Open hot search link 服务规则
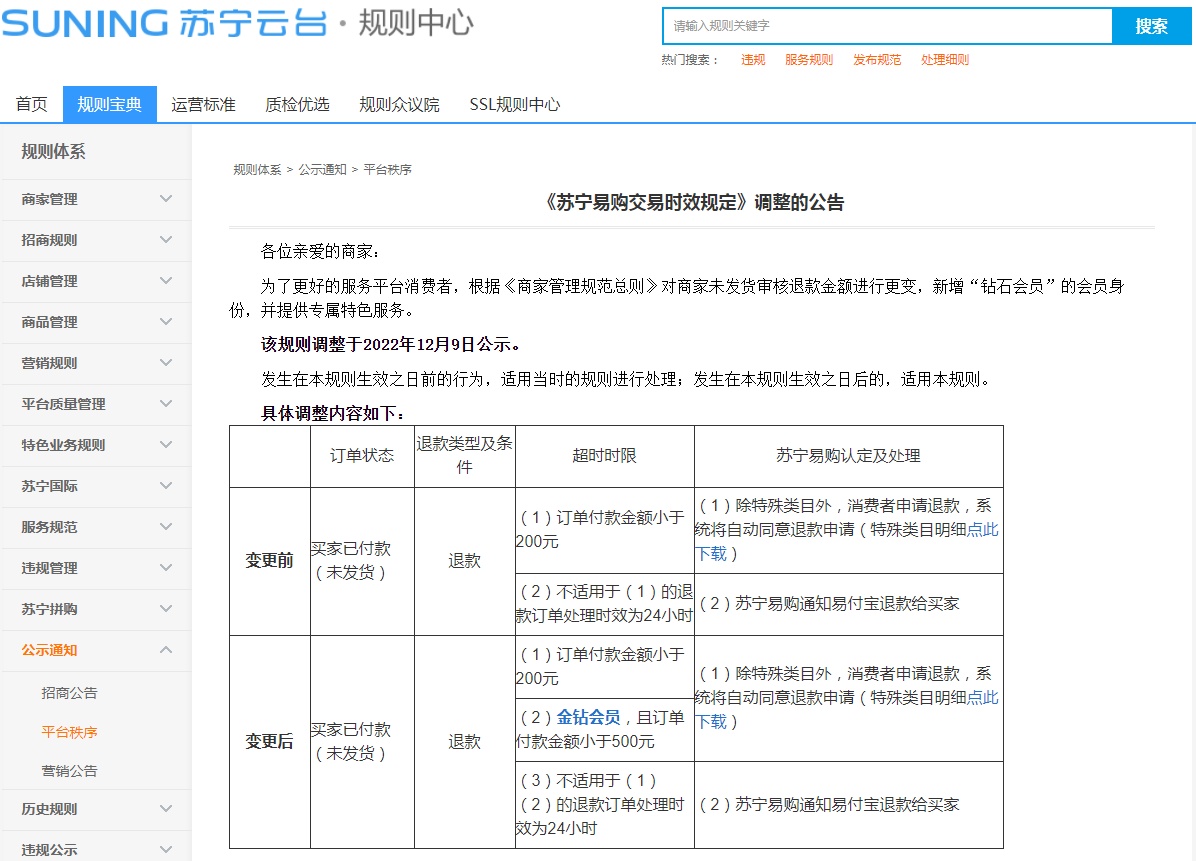The height and width of the screenshot is (861, 1196). point(809,59)
